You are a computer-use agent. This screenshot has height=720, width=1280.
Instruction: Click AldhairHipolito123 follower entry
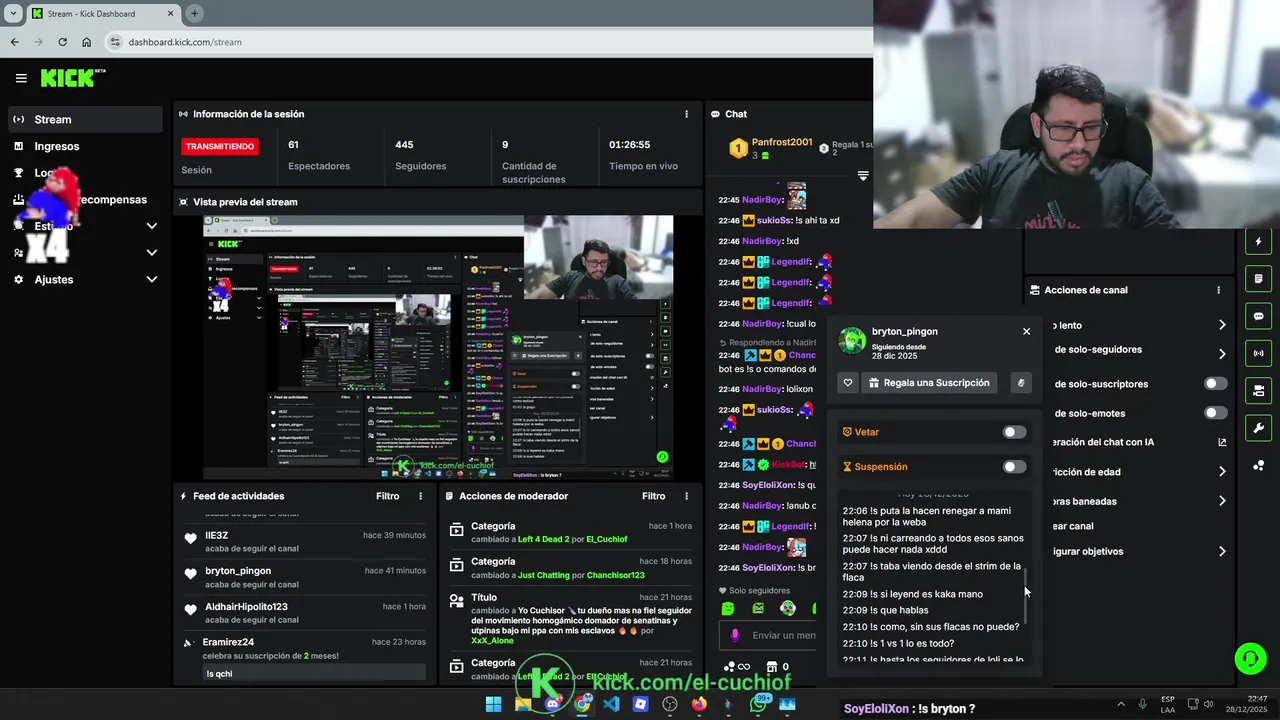click(305, 613)
